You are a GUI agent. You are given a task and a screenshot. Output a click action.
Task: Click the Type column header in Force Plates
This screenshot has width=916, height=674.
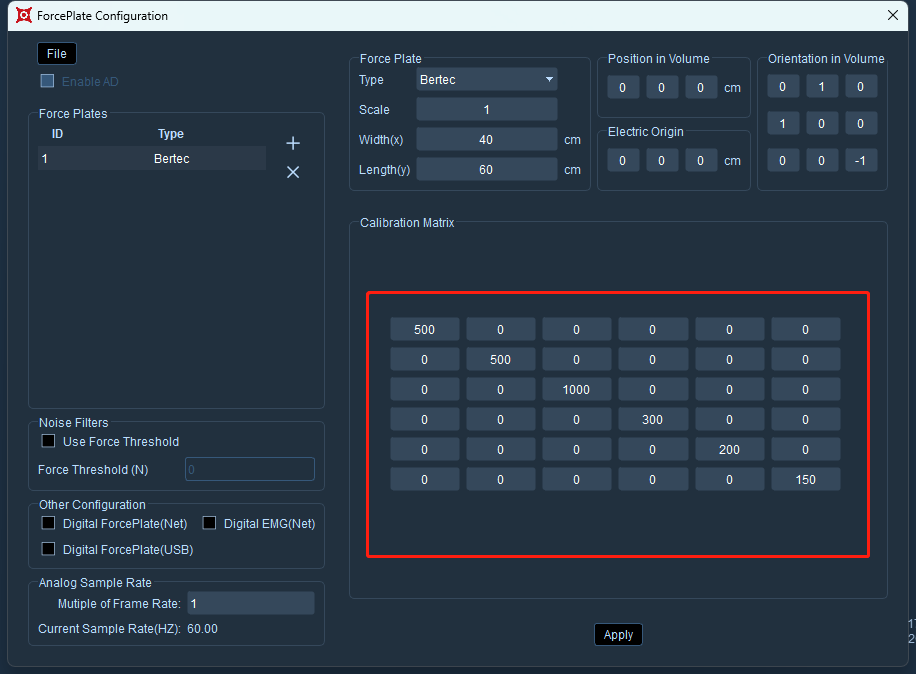point(171,134)
